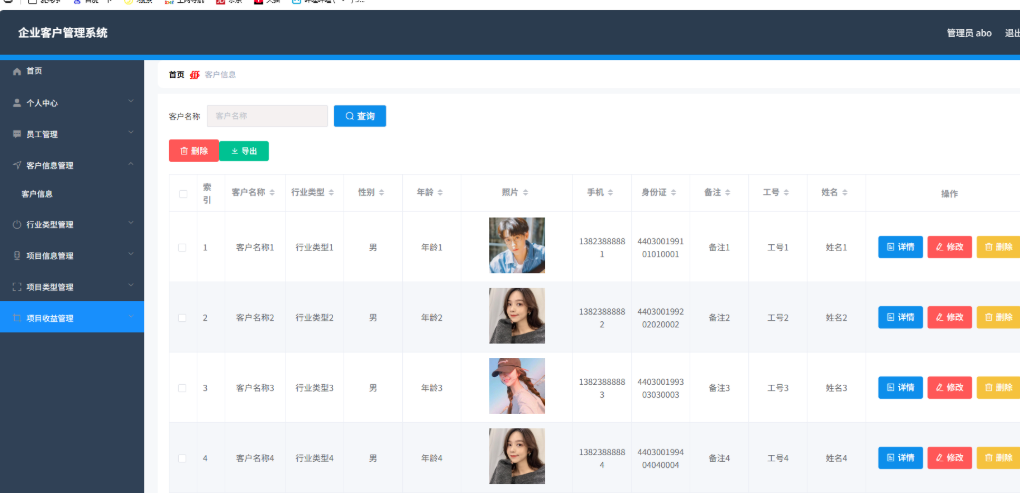The image size is (1020, 493).
Task: Expand the 项目收益管理 menu chevron
Action: pyautogui.click(x=130, y=318)
